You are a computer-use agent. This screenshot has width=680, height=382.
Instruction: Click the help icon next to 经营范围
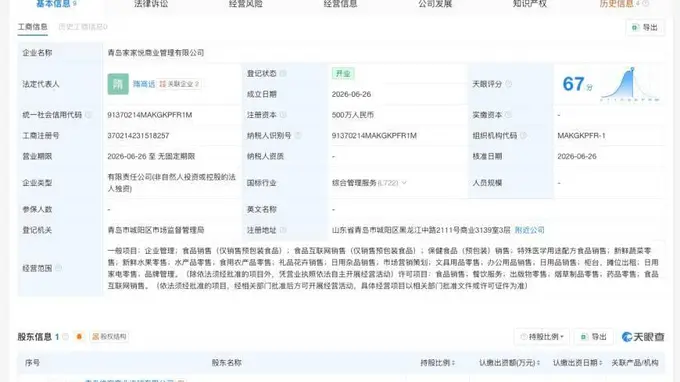click(x=58, y=268)
